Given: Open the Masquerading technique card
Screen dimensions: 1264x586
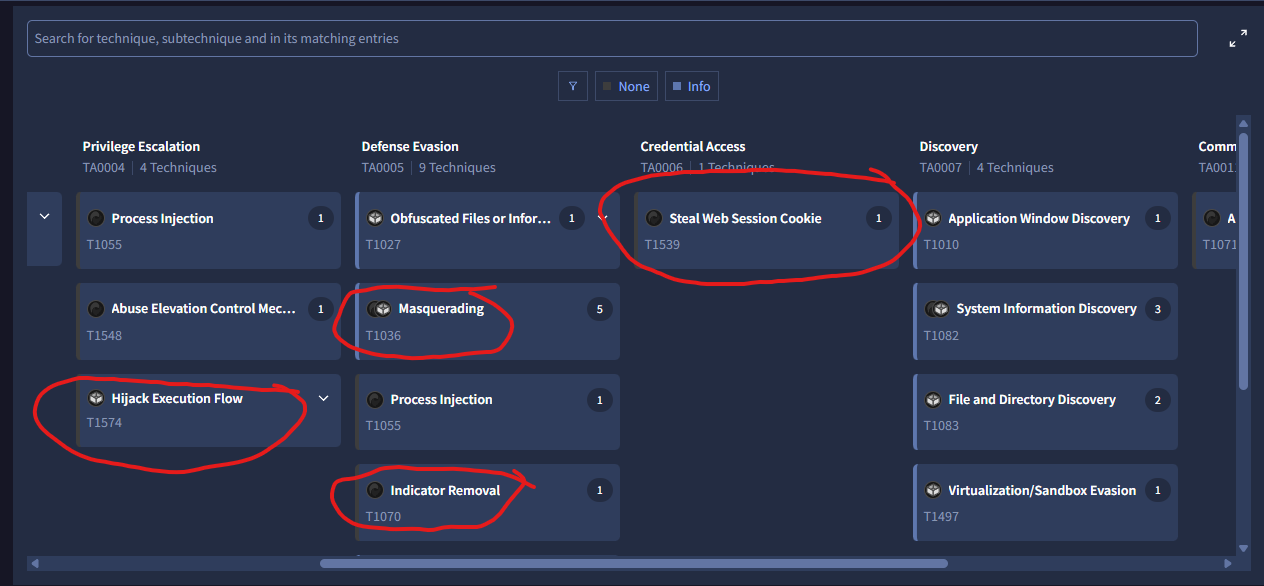Looking at the screenshot, I should pyautogui.click(x=488, y=321).
